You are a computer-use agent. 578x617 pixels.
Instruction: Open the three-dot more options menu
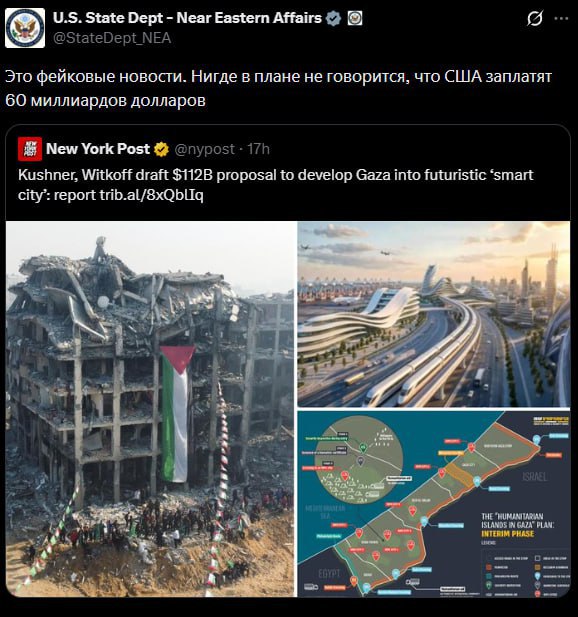click(561, 18)
